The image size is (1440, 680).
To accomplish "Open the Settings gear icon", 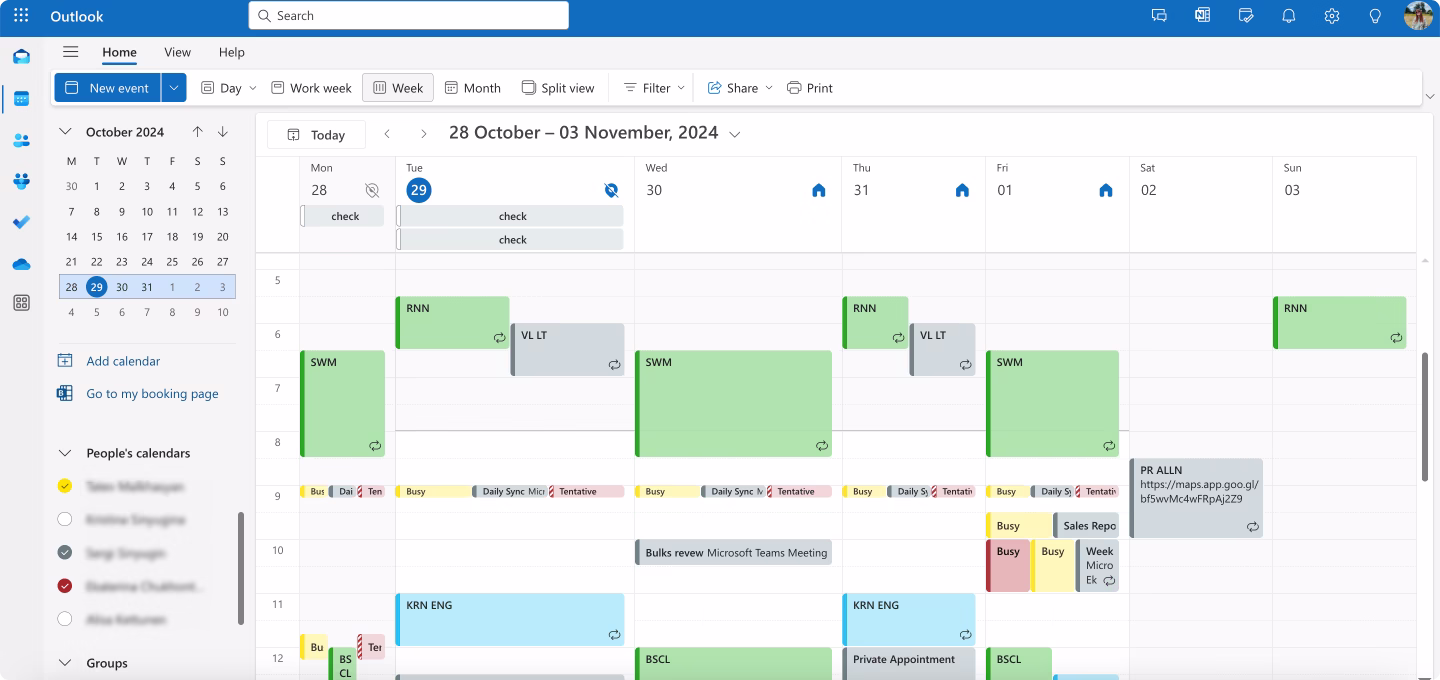I will (1331, 16).
